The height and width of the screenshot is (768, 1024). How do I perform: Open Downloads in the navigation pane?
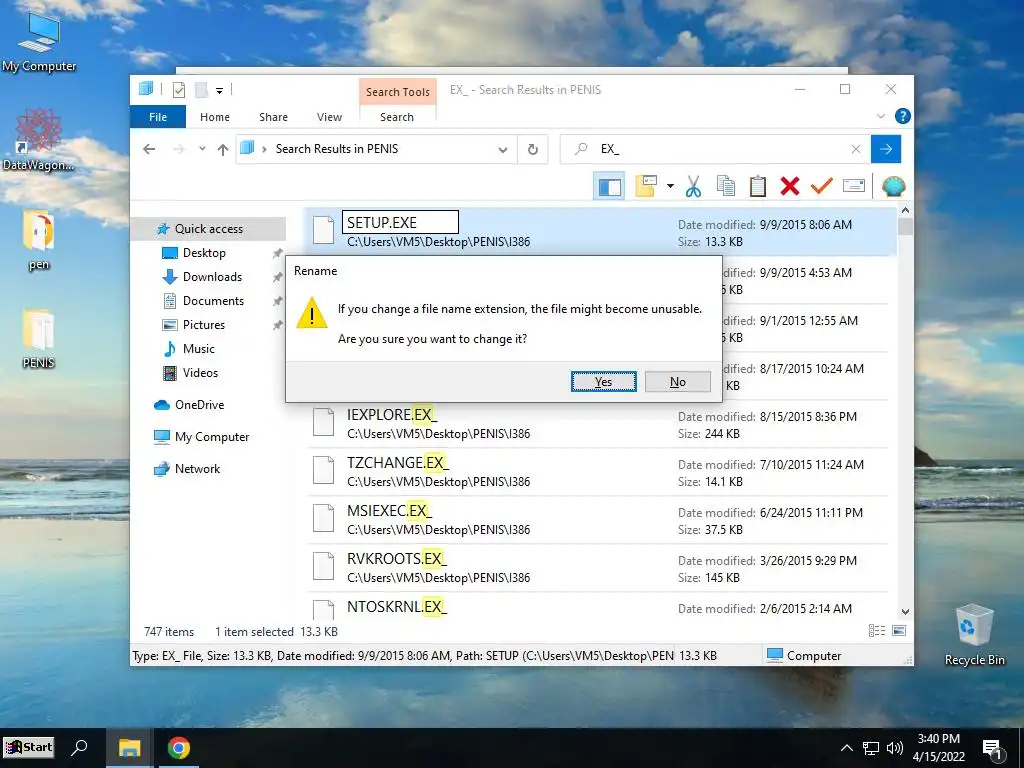212,277
